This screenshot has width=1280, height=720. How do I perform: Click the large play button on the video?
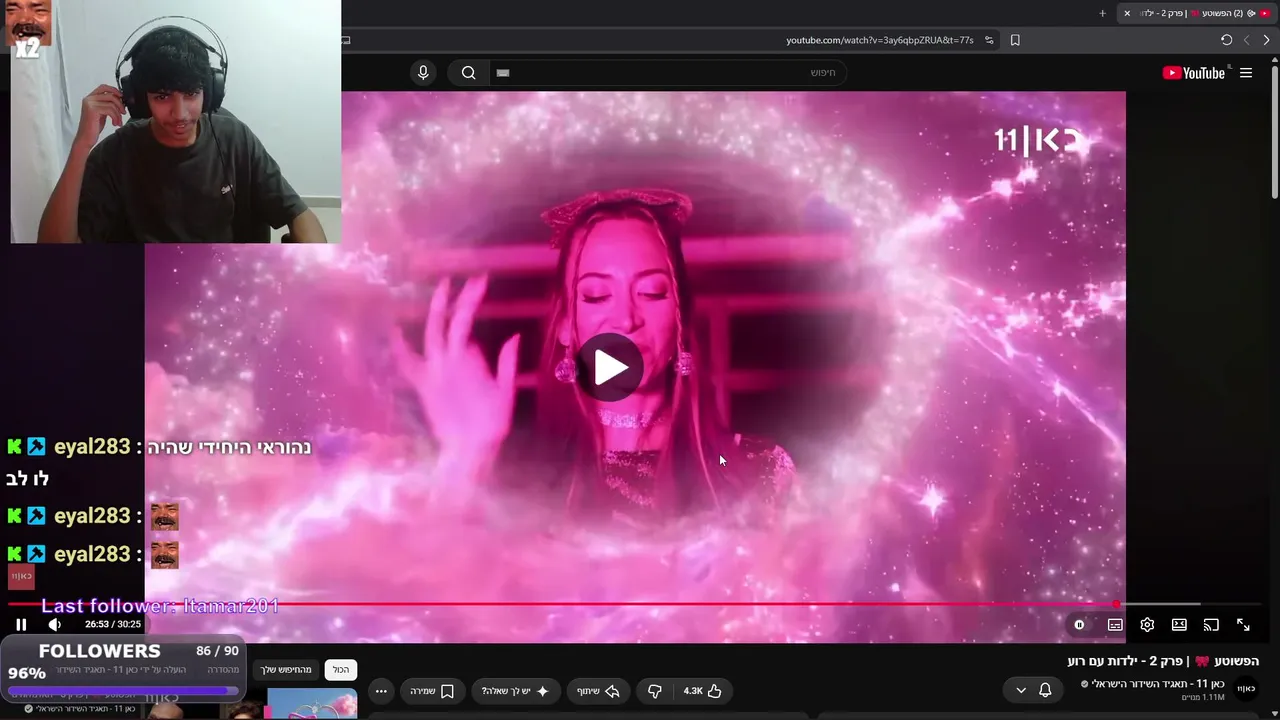[x=611, y=367]
